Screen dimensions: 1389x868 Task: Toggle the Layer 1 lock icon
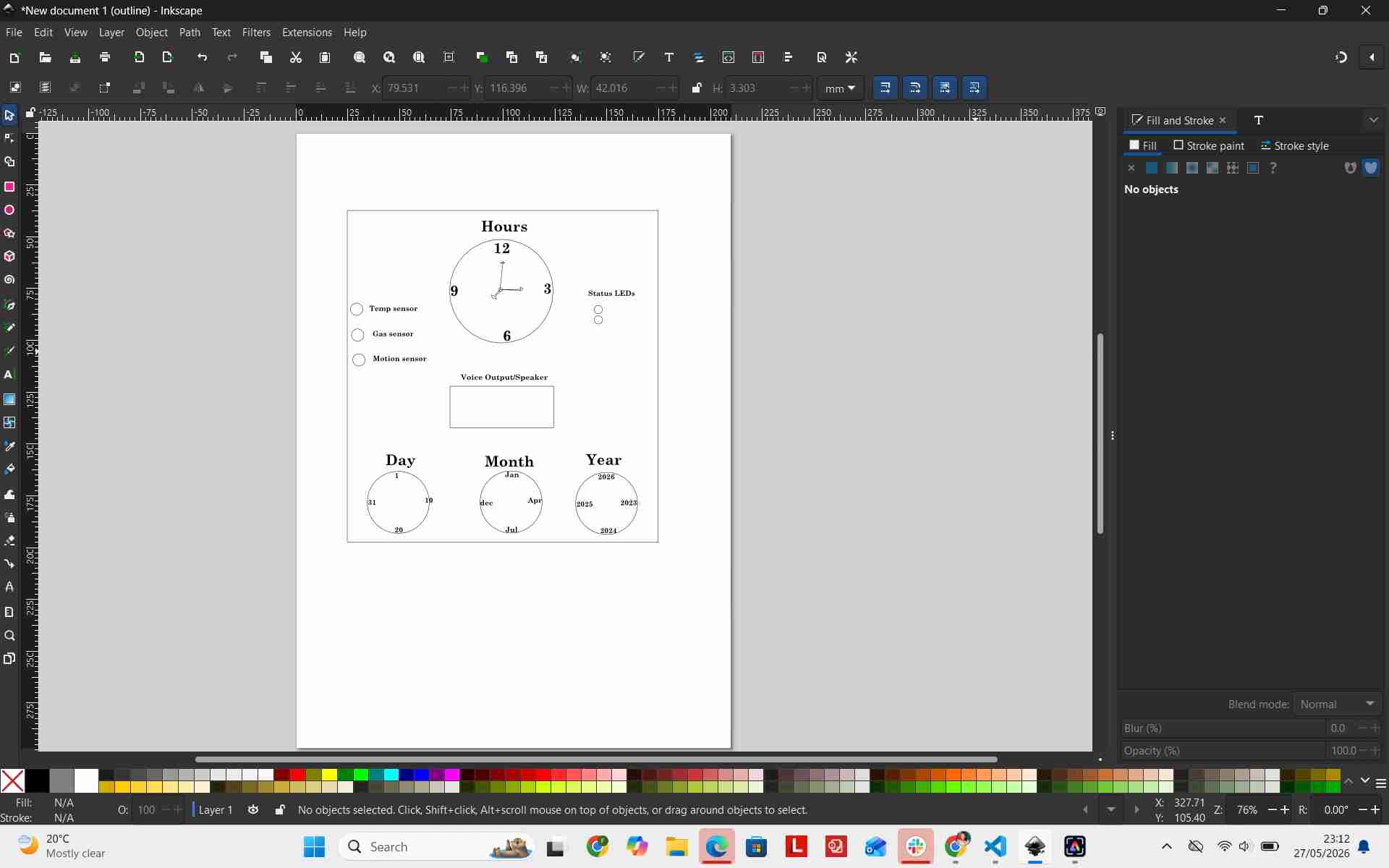[x=280, y=809]
